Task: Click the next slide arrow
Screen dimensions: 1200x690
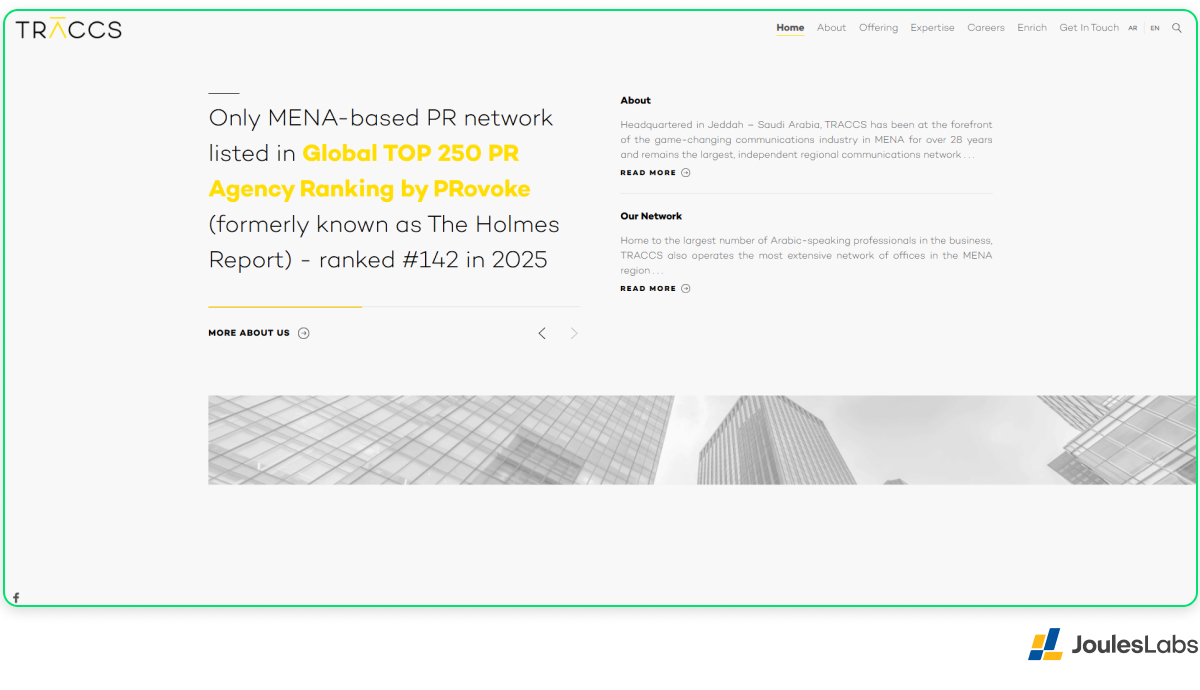Action: pyautogui.click(x=574, y=333)
